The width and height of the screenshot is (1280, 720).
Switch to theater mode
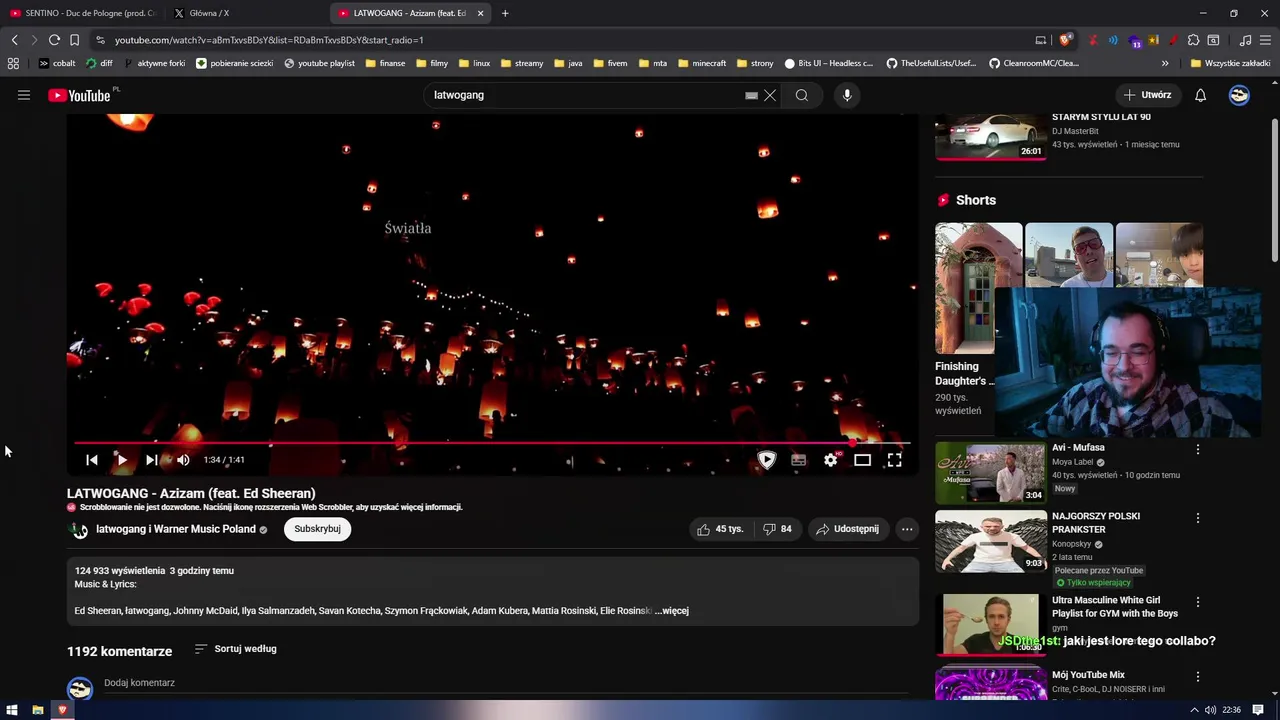tap(862, 460)
